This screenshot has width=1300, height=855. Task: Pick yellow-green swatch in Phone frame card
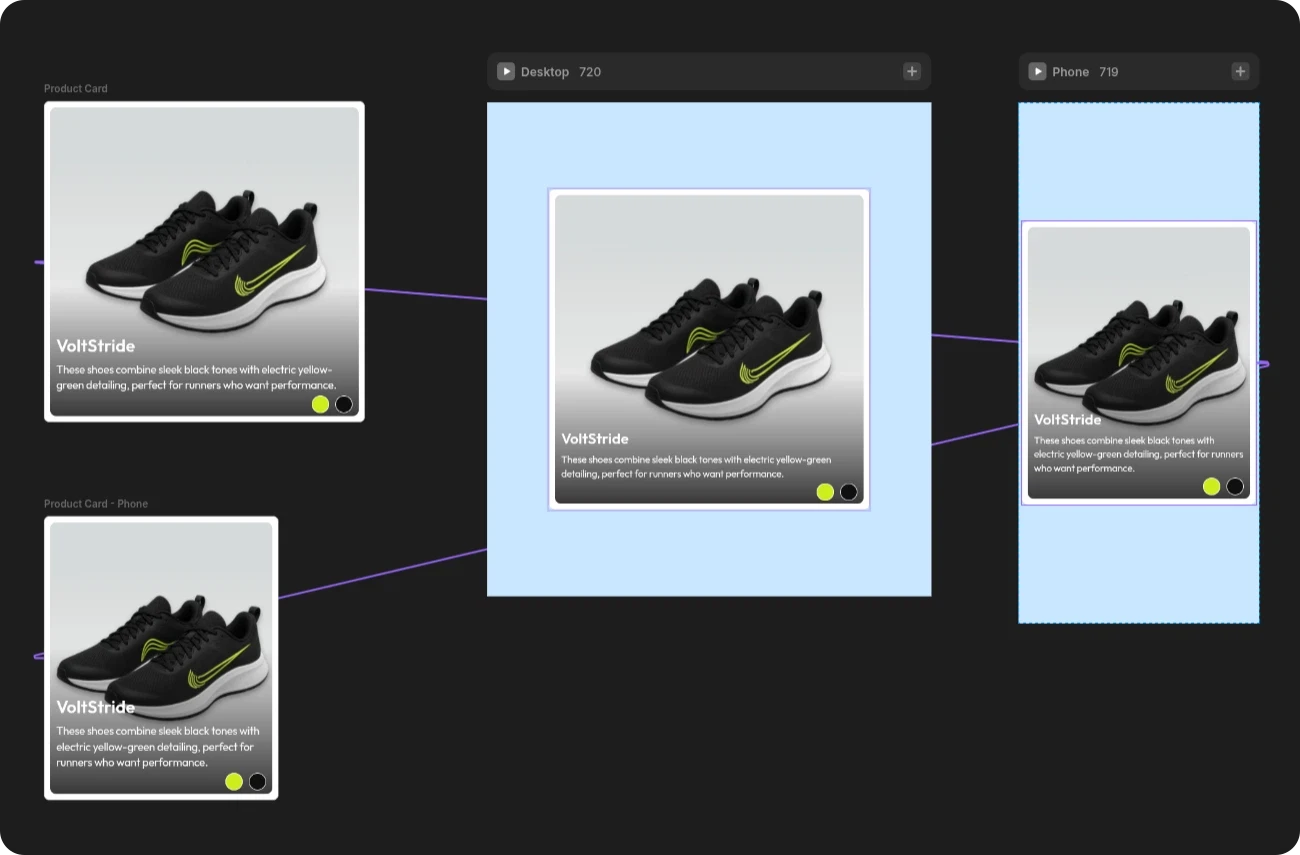1211,486
